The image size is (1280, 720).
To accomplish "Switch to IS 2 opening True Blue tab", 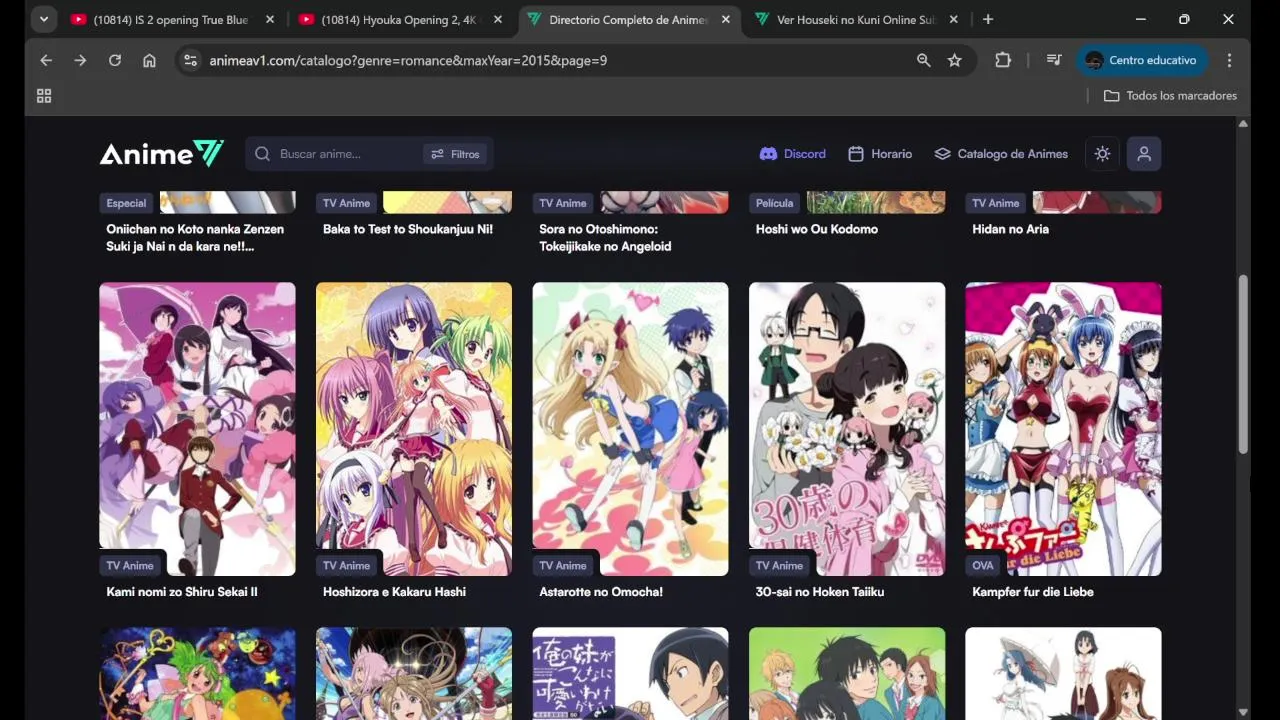I will (174, 19).
